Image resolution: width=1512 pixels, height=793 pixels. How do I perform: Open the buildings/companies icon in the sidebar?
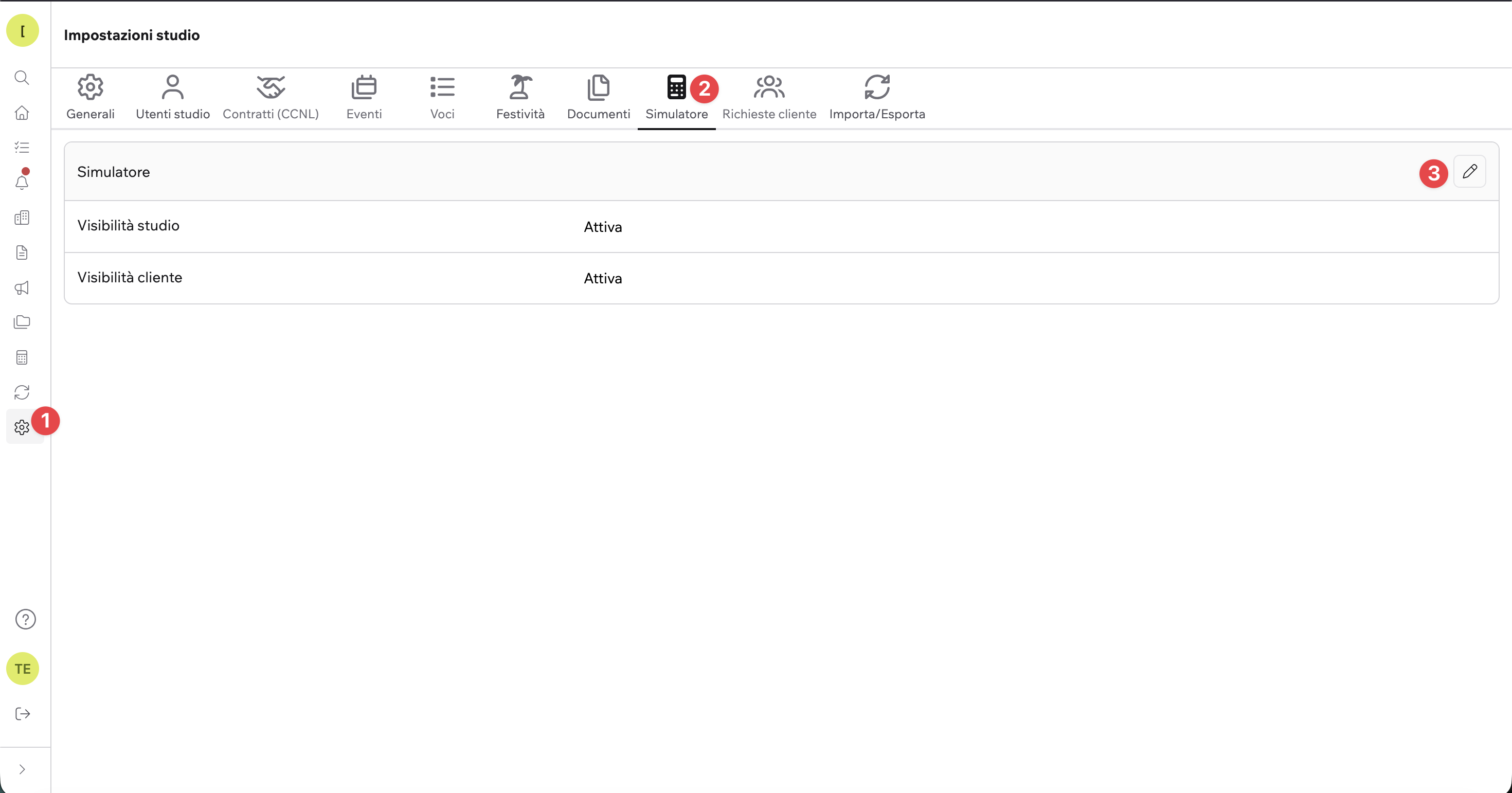[x=22, y=217]
